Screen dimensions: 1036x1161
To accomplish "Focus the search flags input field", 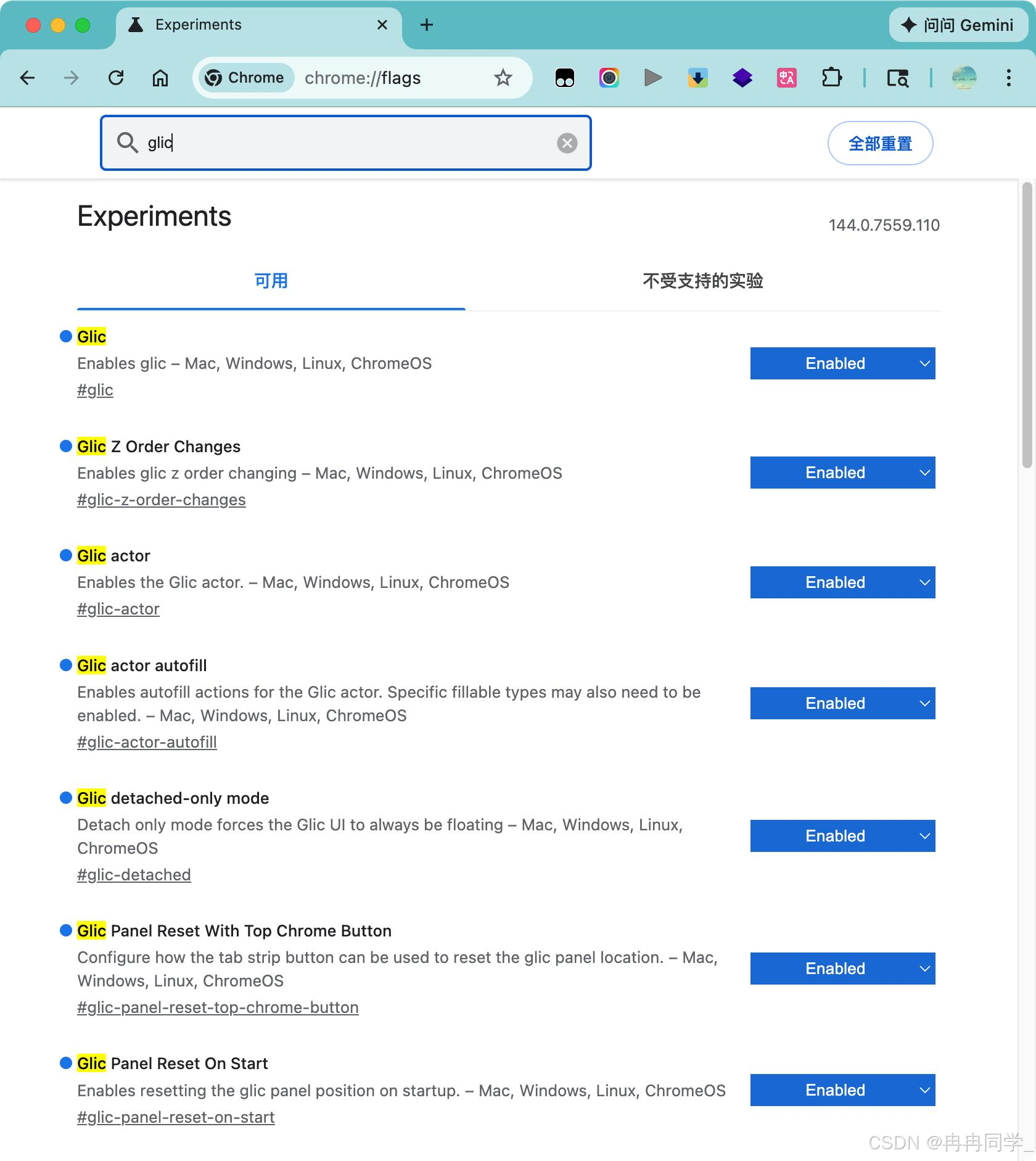I will coord(346,143).
